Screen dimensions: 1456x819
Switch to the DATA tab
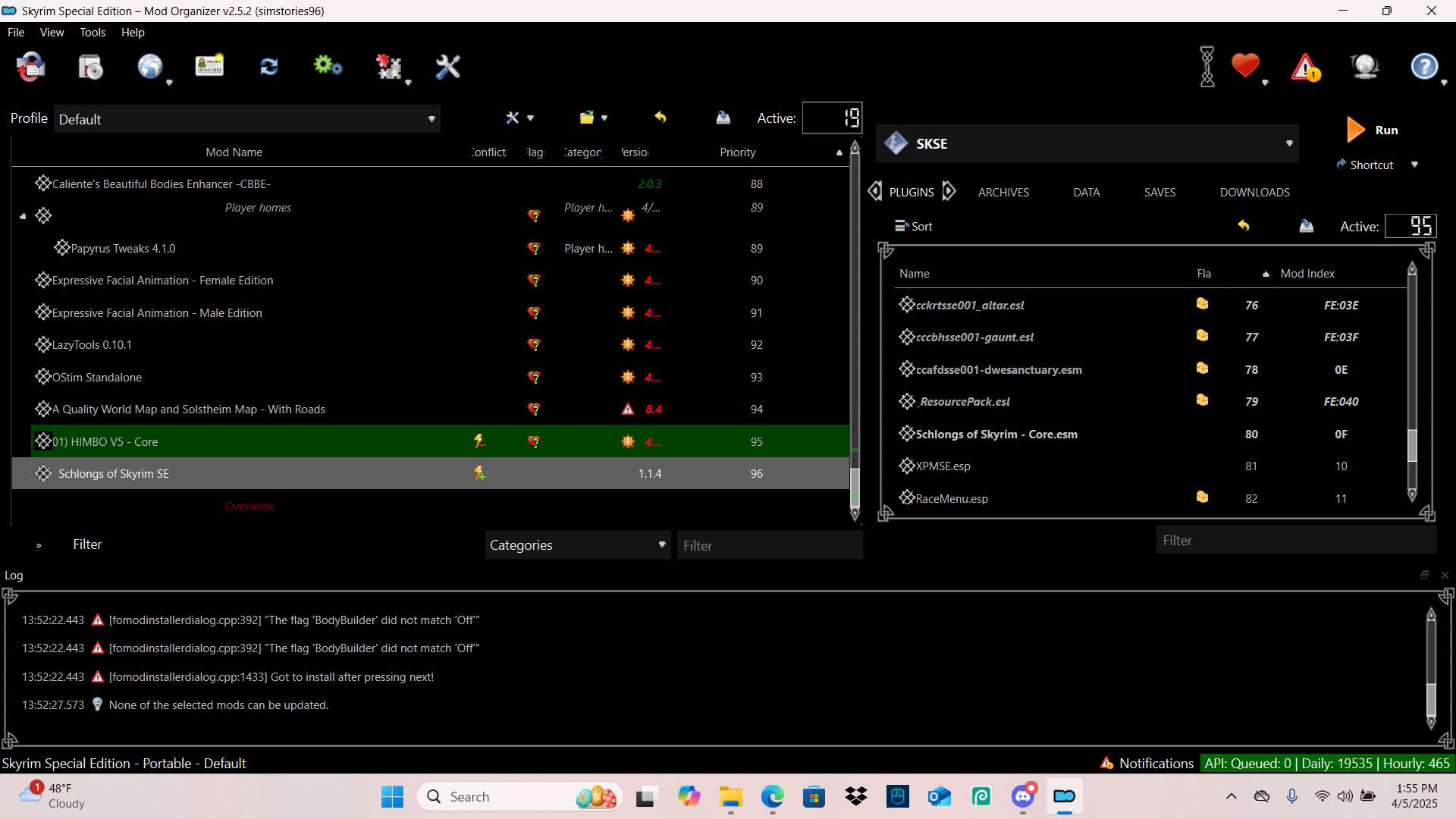1086,193
